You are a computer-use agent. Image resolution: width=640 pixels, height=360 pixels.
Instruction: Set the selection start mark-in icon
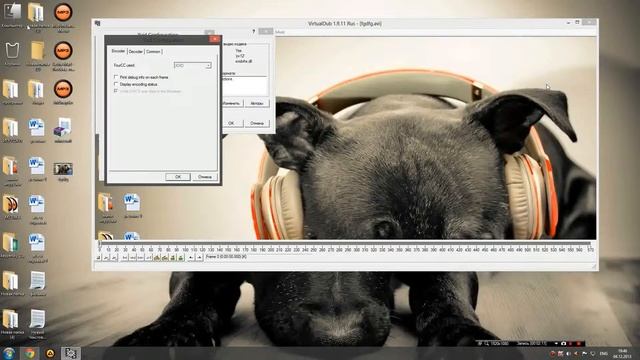(191, 258)
